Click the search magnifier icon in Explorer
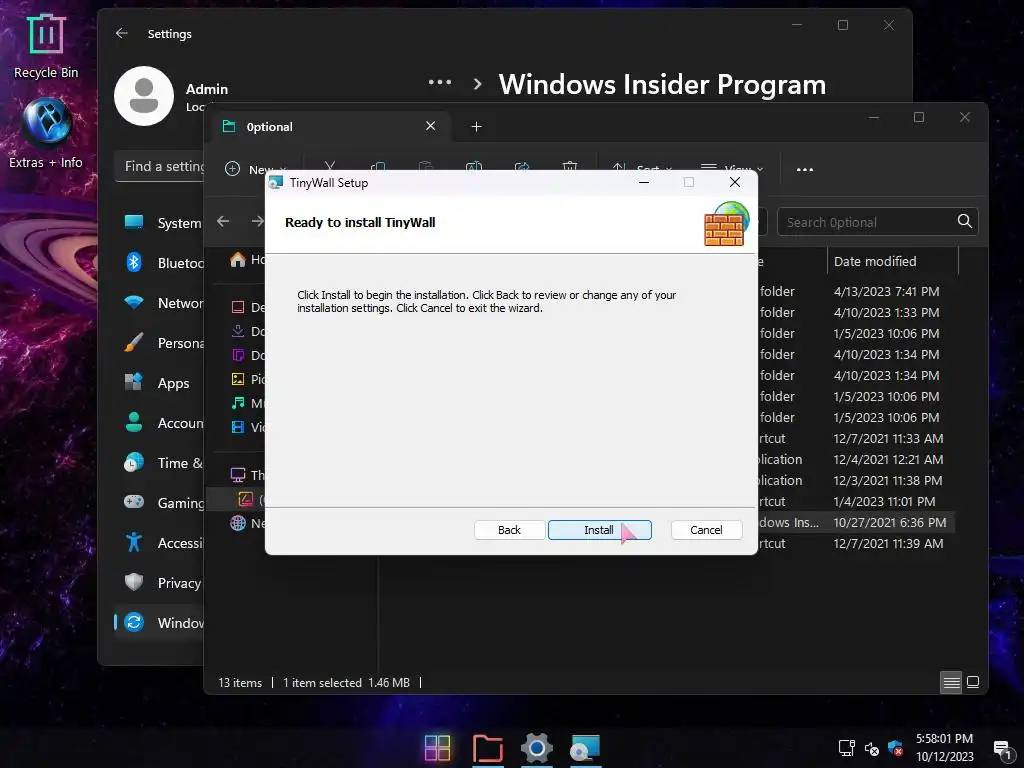 (x=965, y=221)
